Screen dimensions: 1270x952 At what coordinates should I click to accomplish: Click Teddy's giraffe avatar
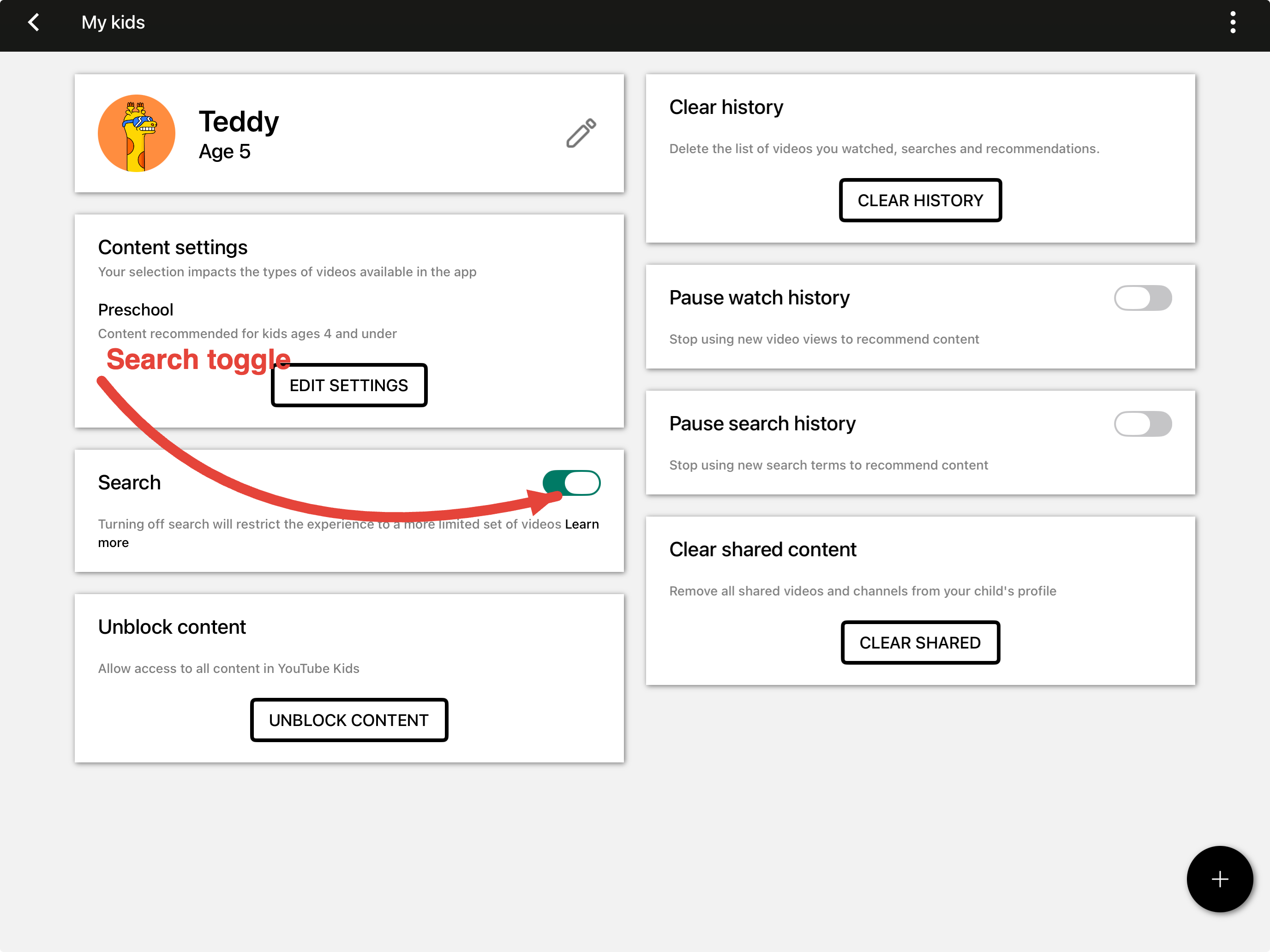[137, 134]
